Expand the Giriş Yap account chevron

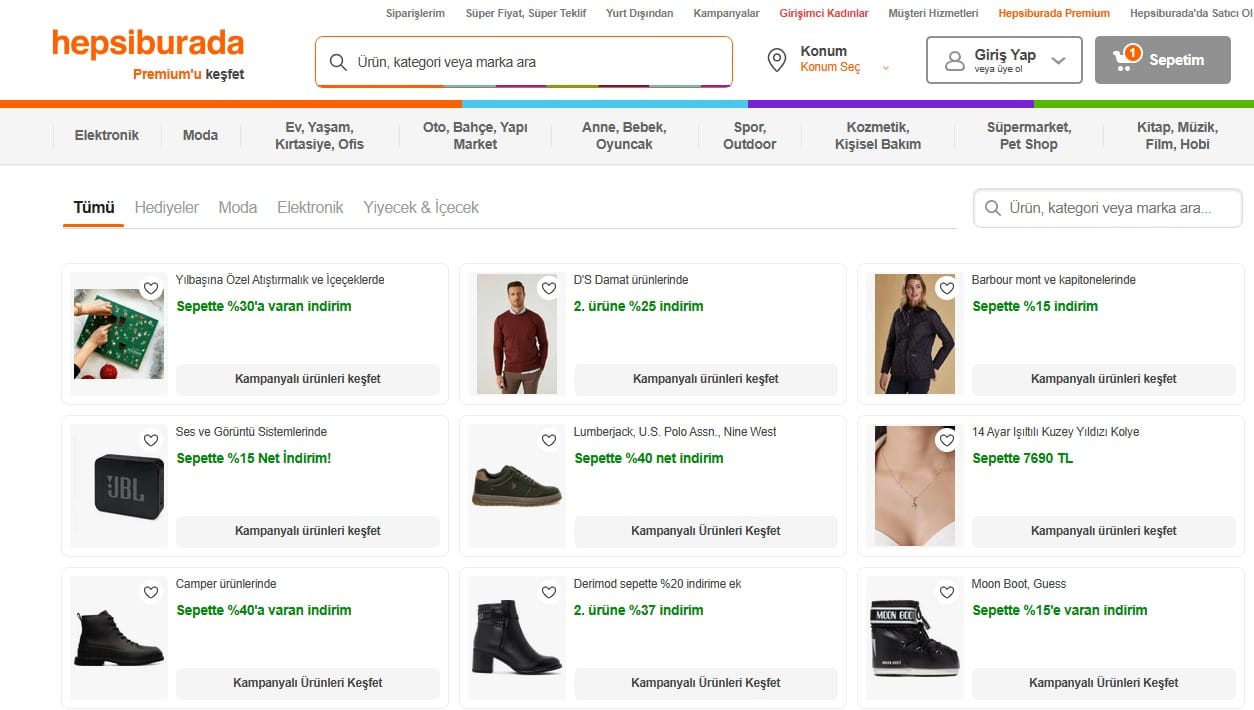tap(1059, 61)
